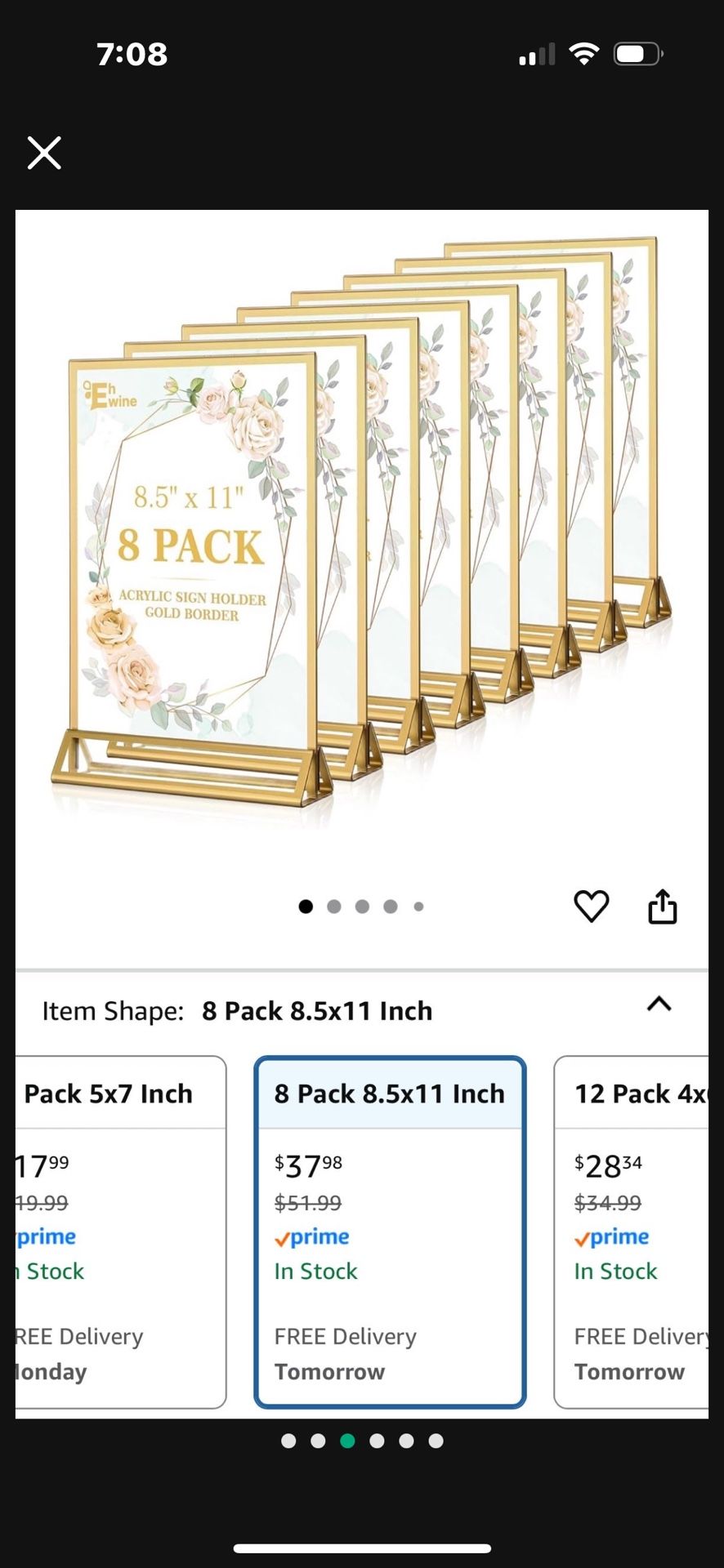Screen dimensions: 724x1568
Task: Tap the Item Shape label row
Action: (362, 1011)
